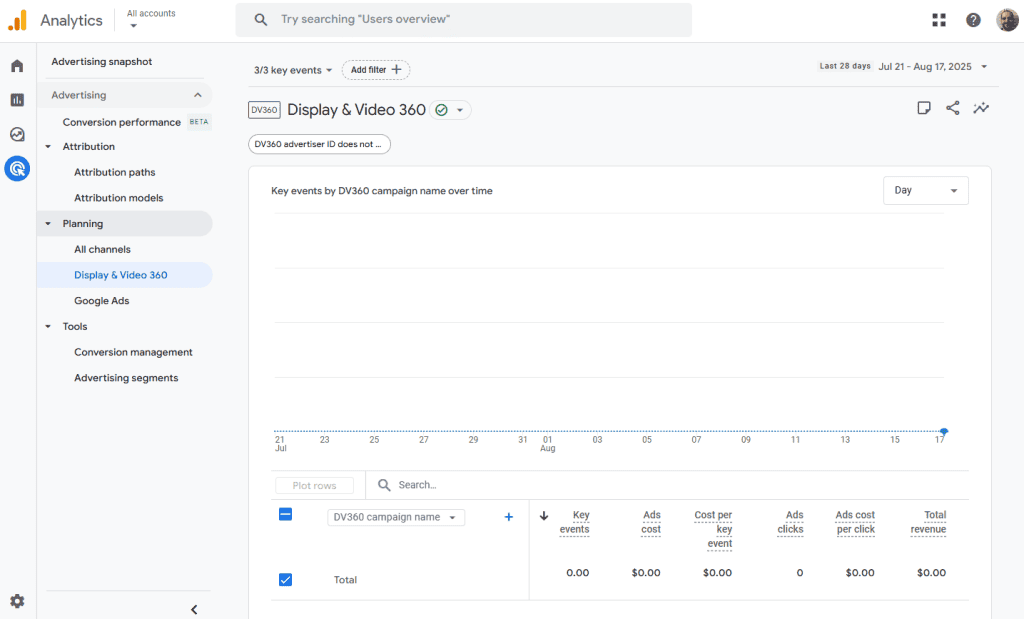This screenshot has height=619, width=1024.
Task: Open the Day granularity dropdown
Action: (925, 190)
